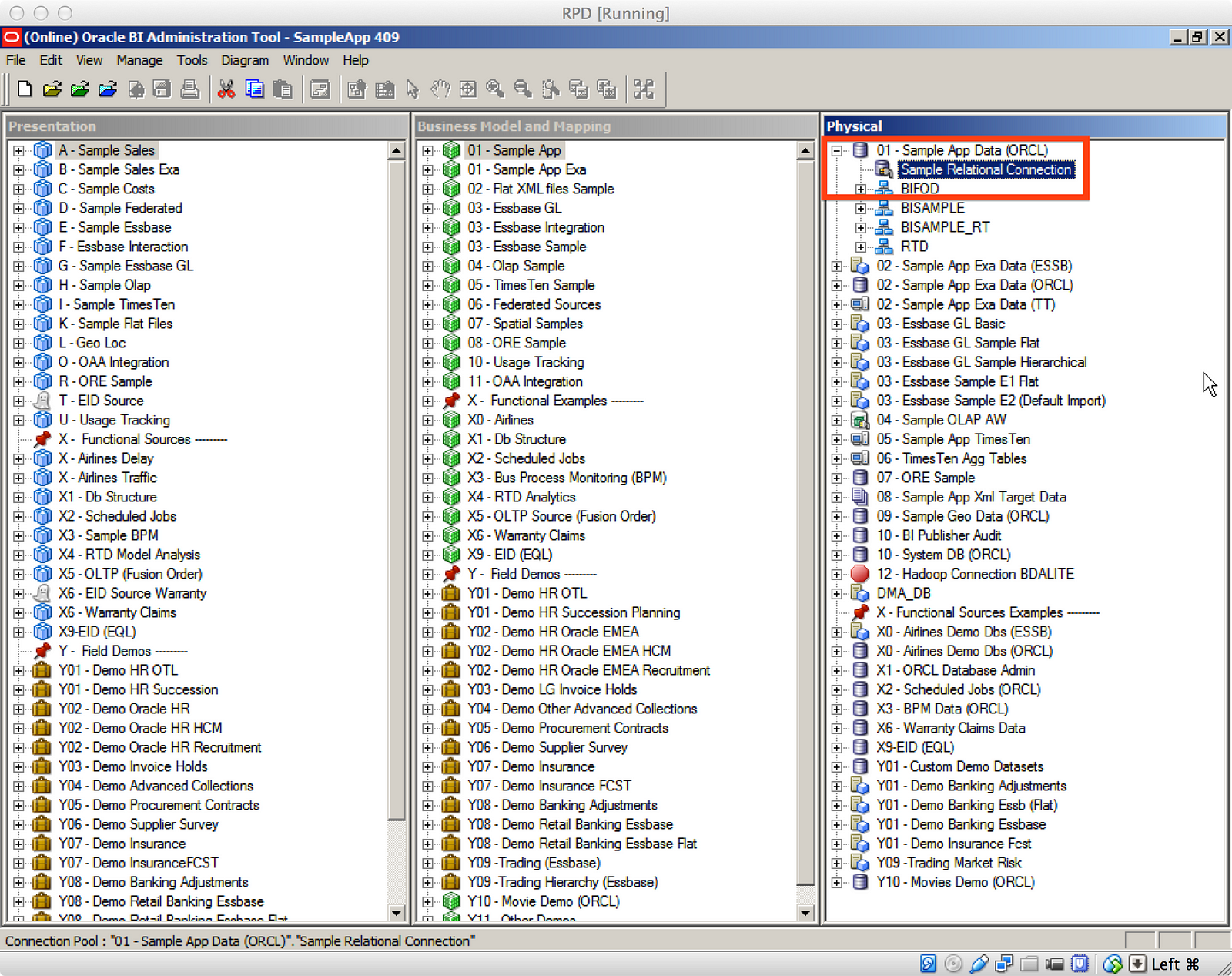The image size is (1232, 976).
Task: Click the blue open-folder toolbar icon
Action: (107, 89)
